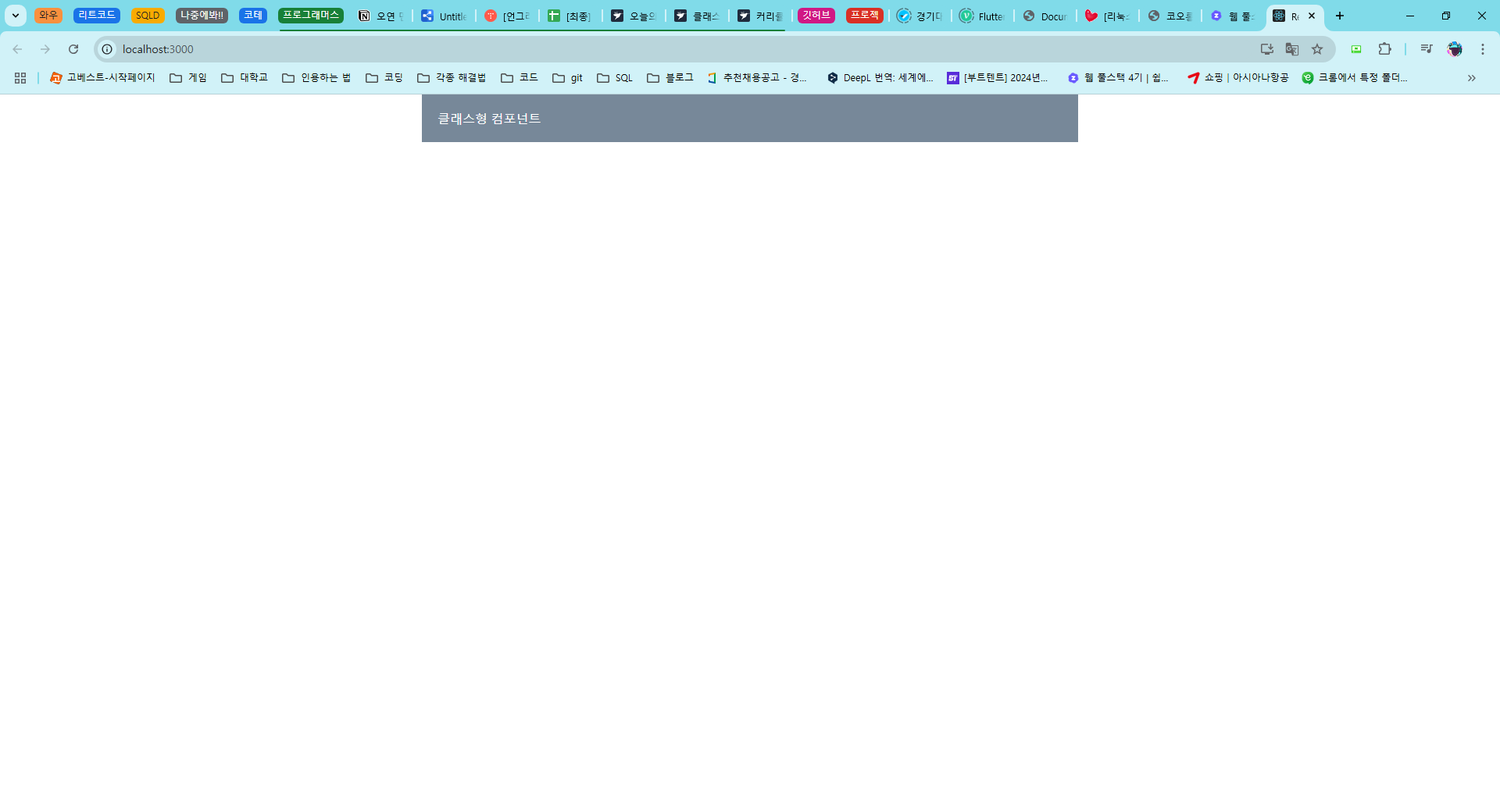The image size is (1500, 812).
Task: View site information icon
Action: click(x=107, y=49)
